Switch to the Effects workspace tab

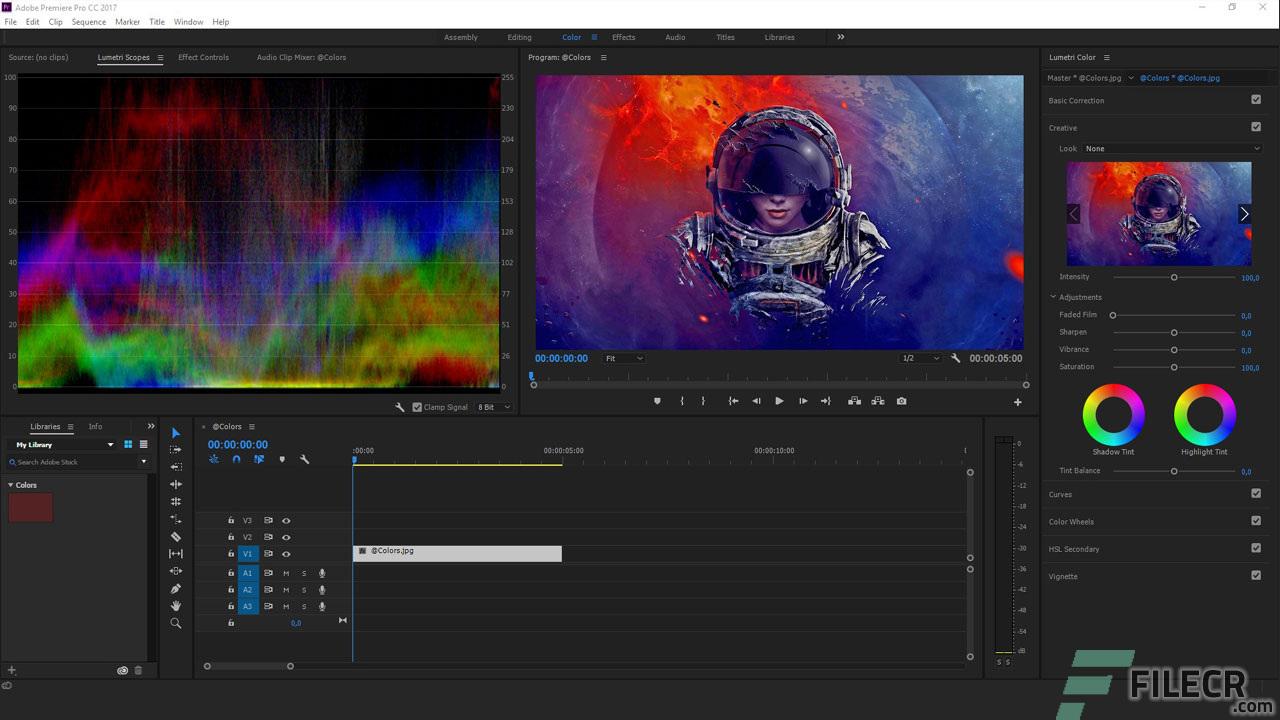pos(623,37)
